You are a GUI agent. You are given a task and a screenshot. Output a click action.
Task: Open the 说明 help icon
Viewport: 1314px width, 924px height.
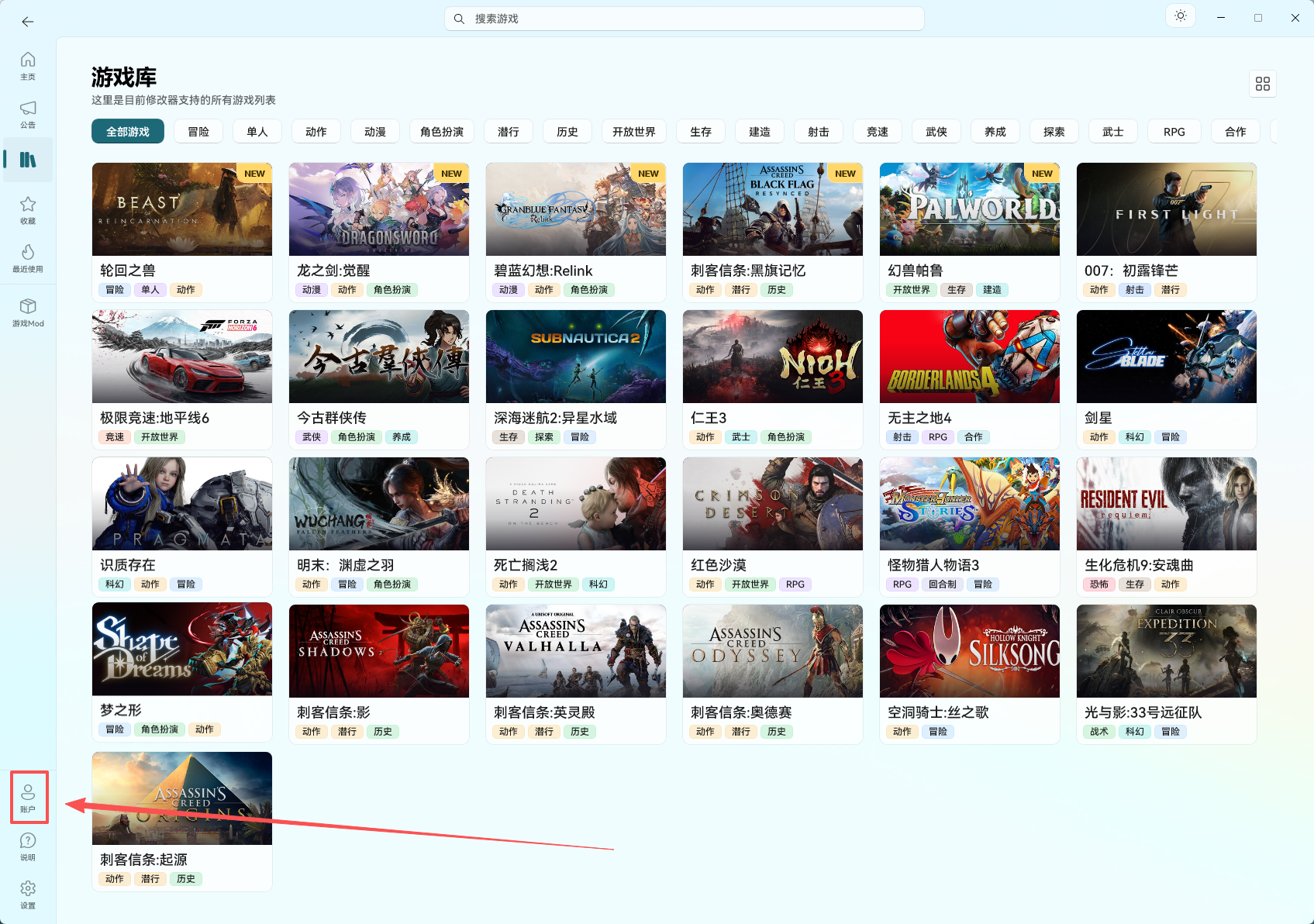[x=28, y=846]
